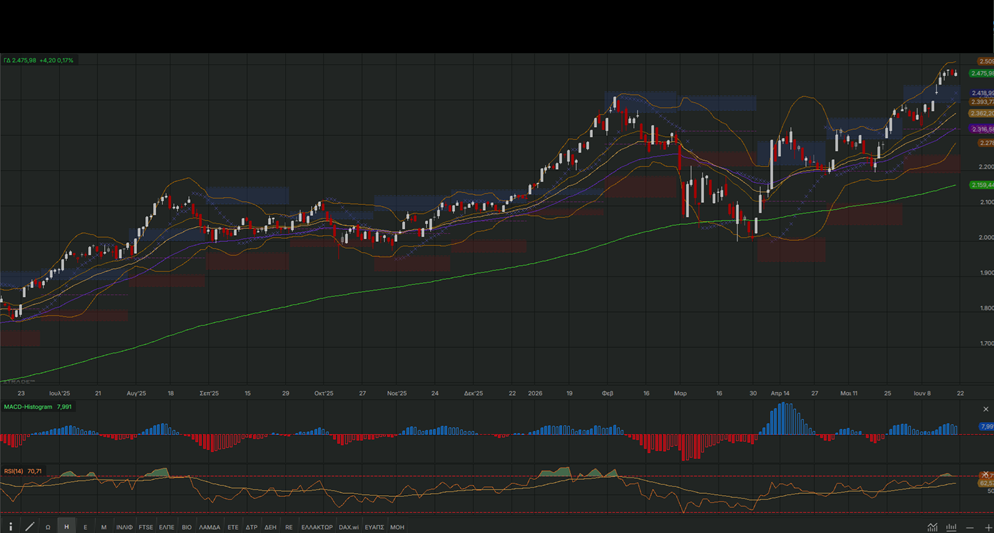Click the Οκτ'25 date axis label
Screen dimensions: 994x533
click(x=323, y=394)
